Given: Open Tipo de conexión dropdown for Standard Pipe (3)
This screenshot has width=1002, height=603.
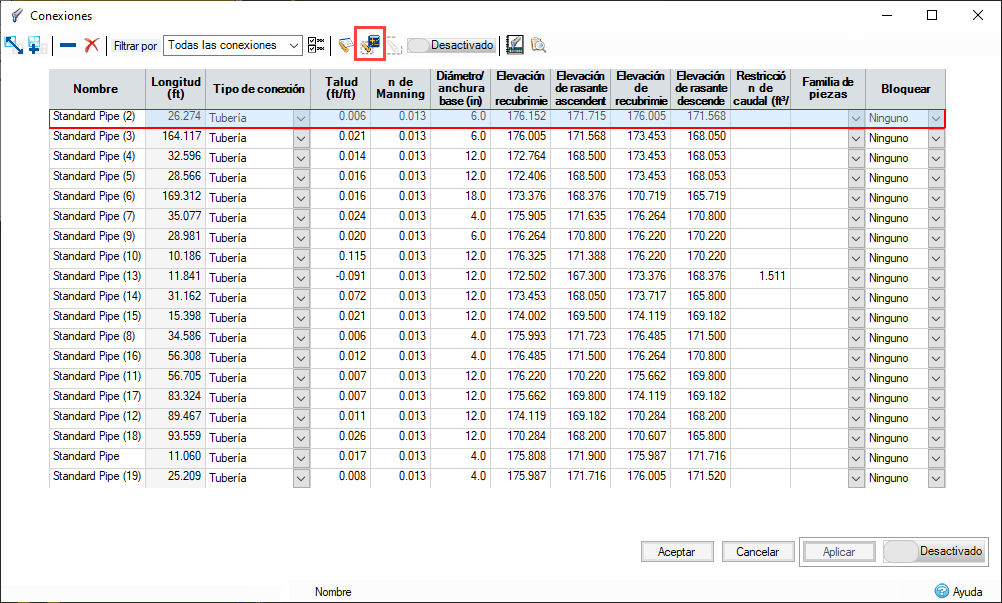Looking at the screenshot, I should (301, 139).
